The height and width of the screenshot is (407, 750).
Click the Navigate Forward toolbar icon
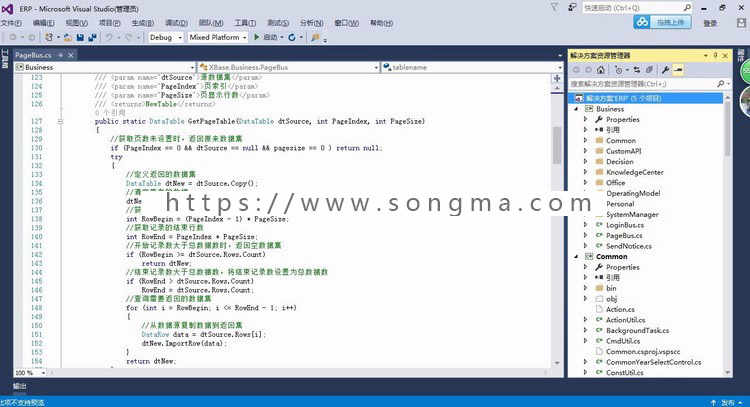pos(31,37)
